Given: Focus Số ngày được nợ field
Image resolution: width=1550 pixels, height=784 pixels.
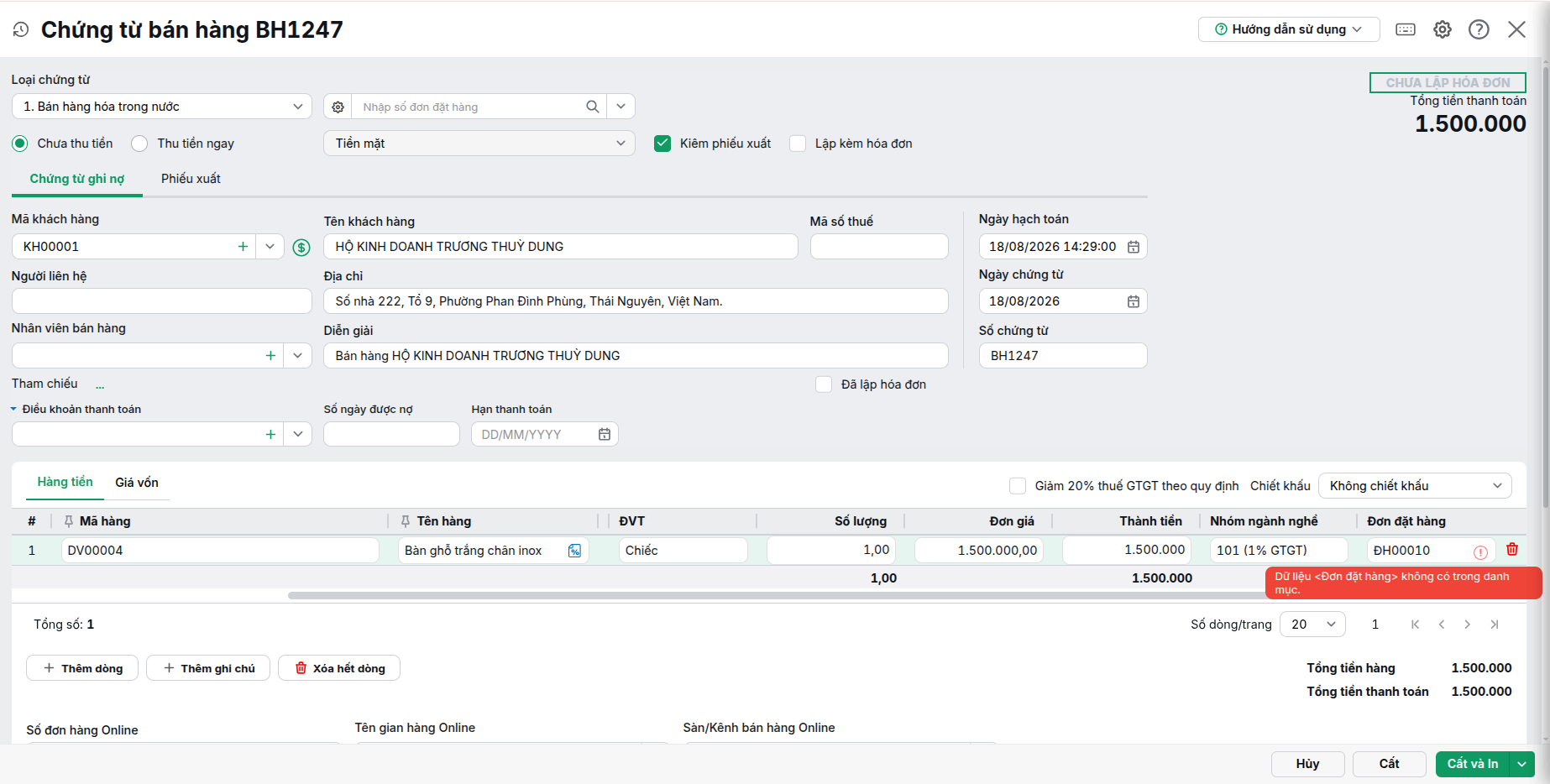Looking at the screenshot, I should pyautogui.click(x=391, y=435).
